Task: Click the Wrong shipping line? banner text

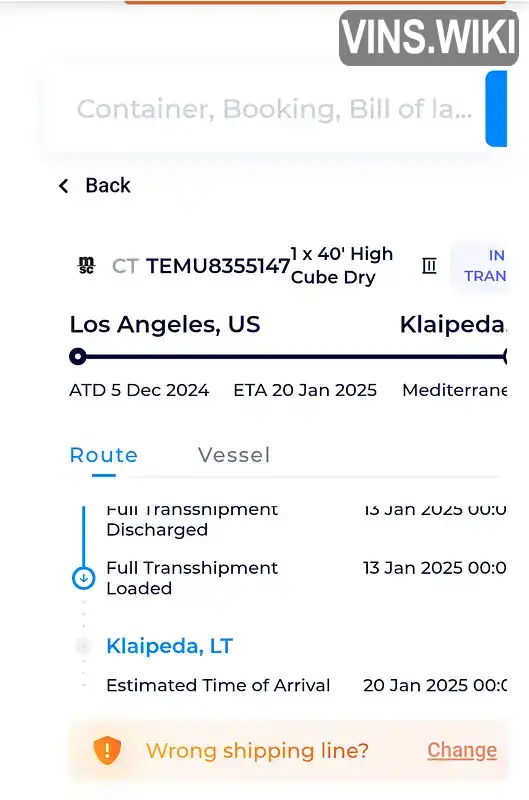Action: point(257,751)
